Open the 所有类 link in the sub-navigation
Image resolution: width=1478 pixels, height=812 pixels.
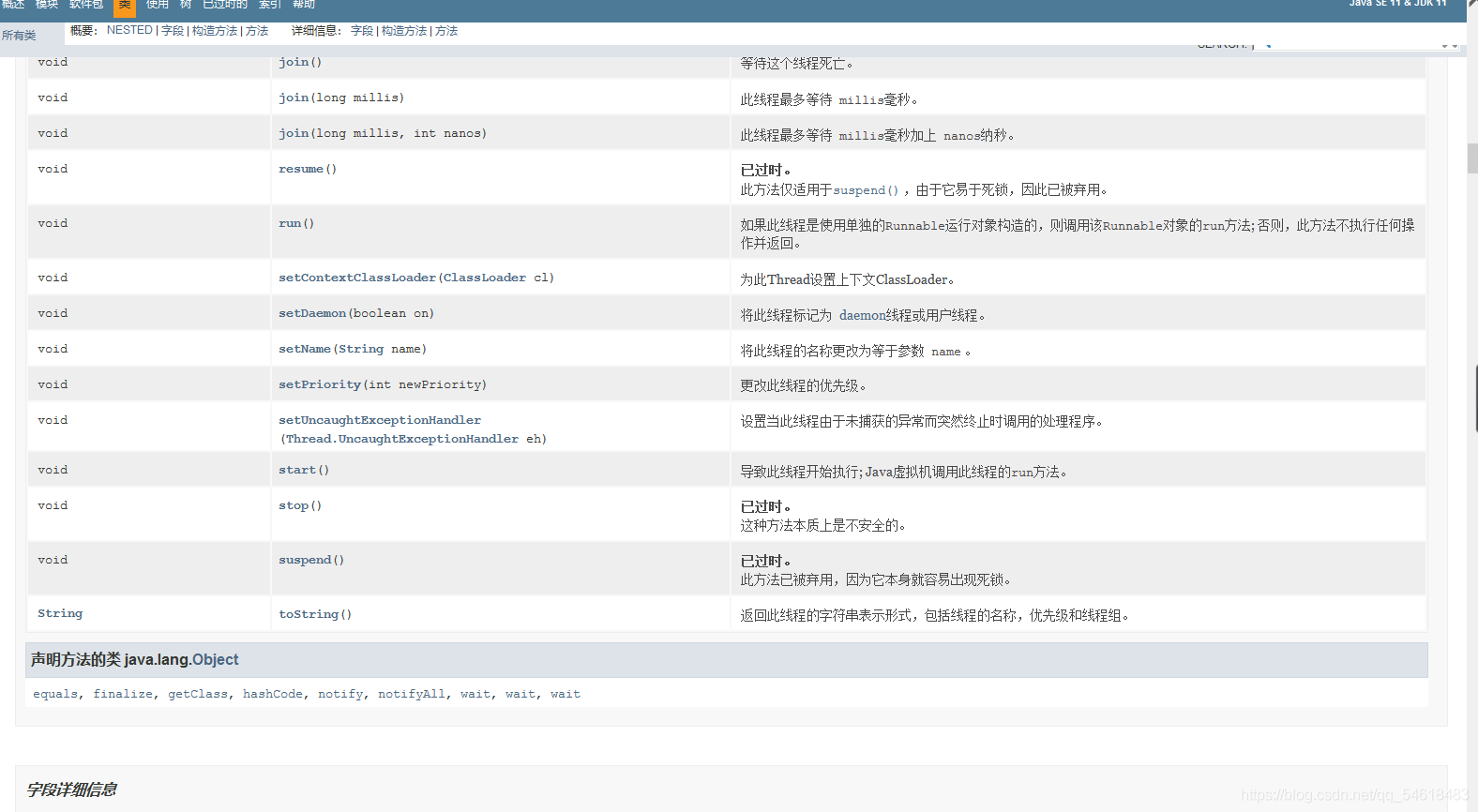pyautogui.click(x=19, y=36)
